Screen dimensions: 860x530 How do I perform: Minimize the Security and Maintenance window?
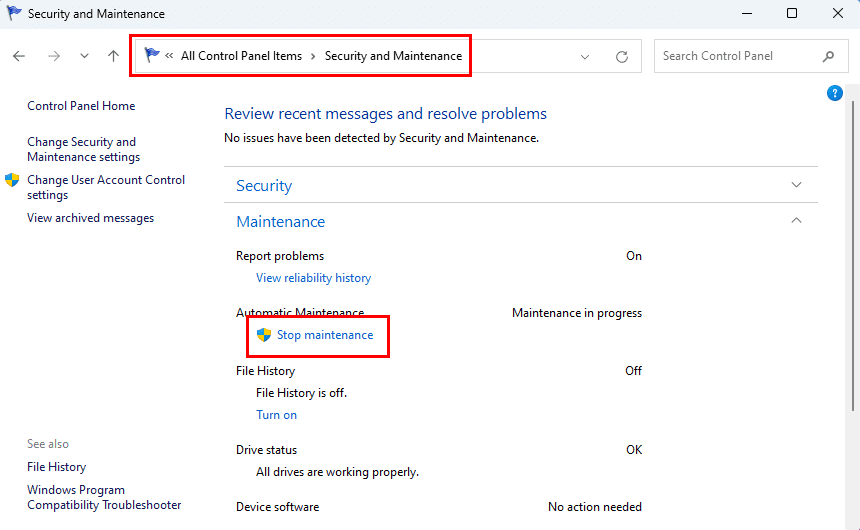(747, 13)
